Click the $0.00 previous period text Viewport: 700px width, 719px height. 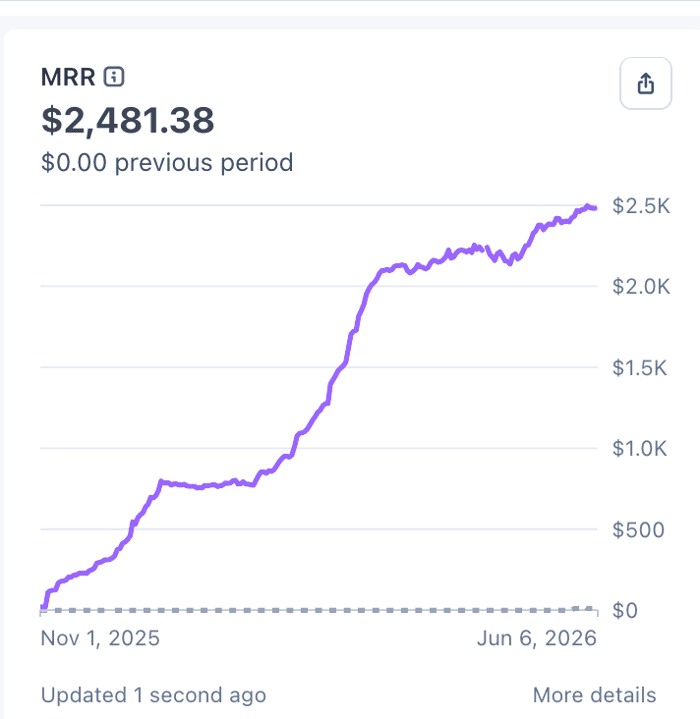(167, 162)
